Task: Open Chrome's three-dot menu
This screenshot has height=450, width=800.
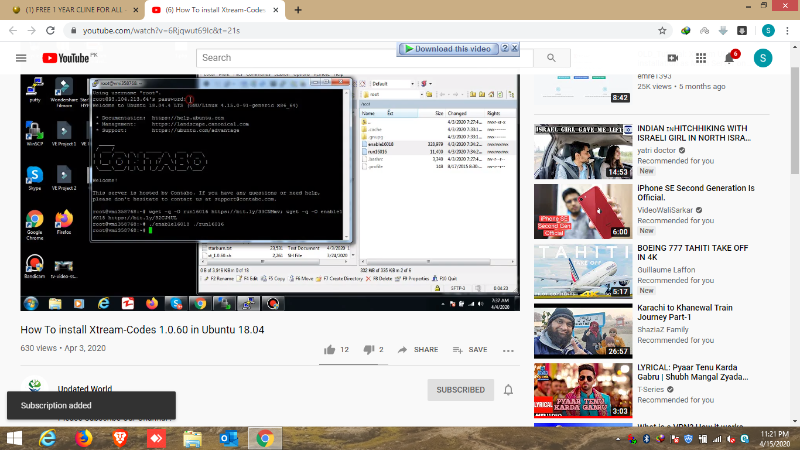Action: [x=787, y=31]
